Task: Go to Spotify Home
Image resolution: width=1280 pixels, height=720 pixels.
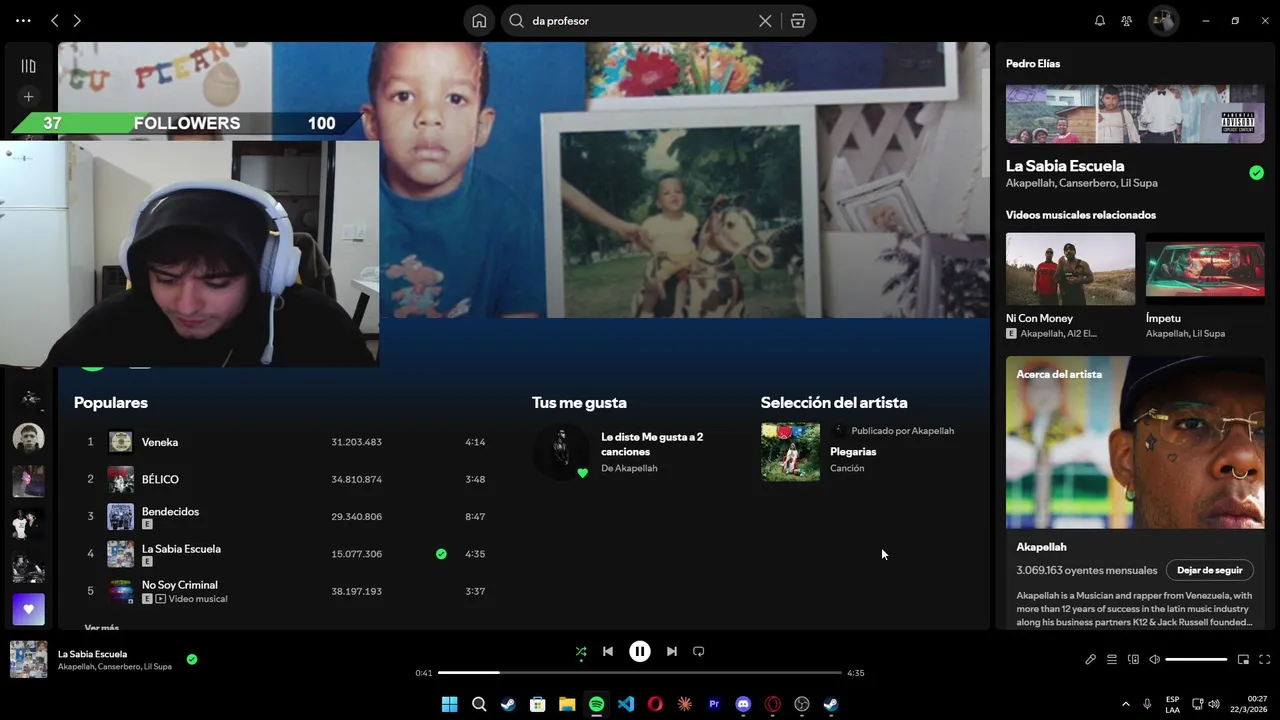Action: tap(479, 21)
